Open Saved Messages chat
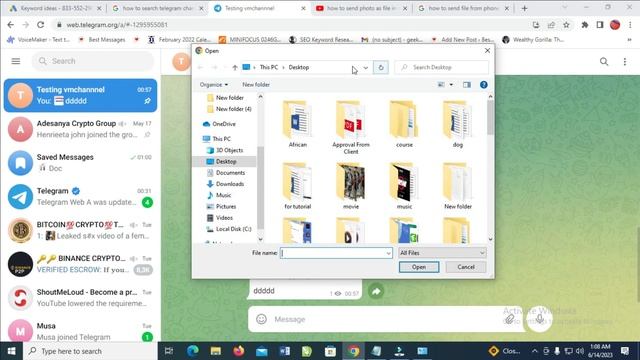This screenshot has width=640, height=360. point(80,163)
